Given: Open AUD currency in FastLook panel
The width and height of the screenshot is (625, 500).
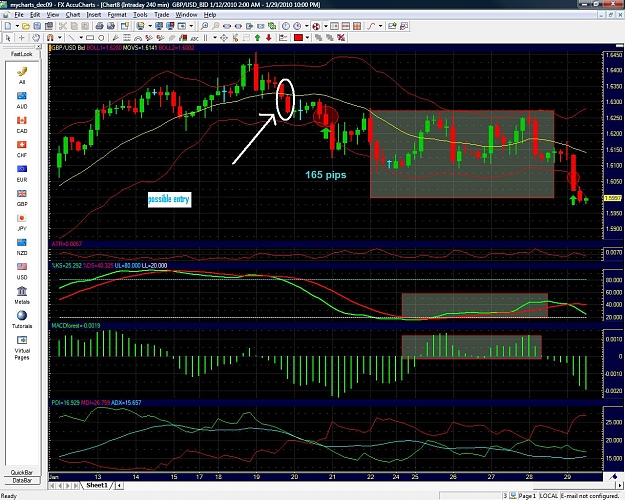Looking at the screenshot, I should click(22, 100).
